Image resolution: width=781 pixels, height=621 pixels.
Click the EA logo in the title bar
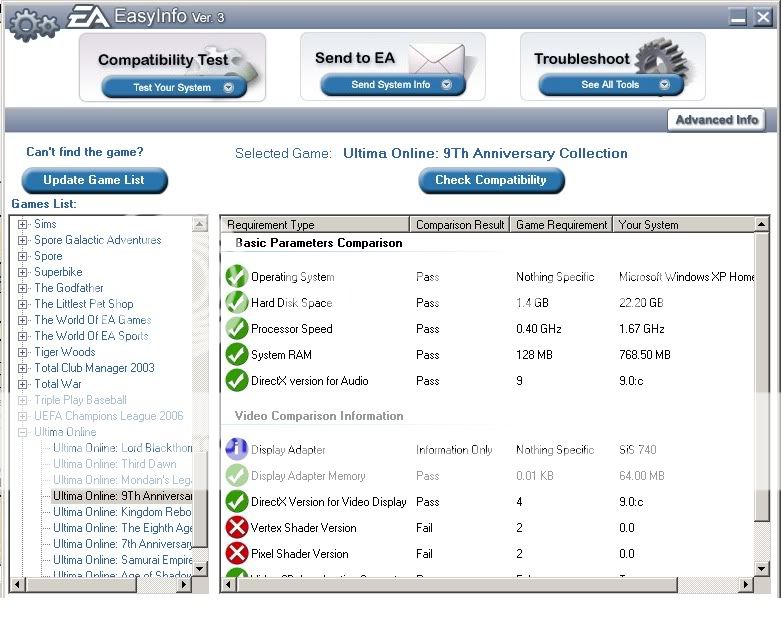tap(88, 16)
